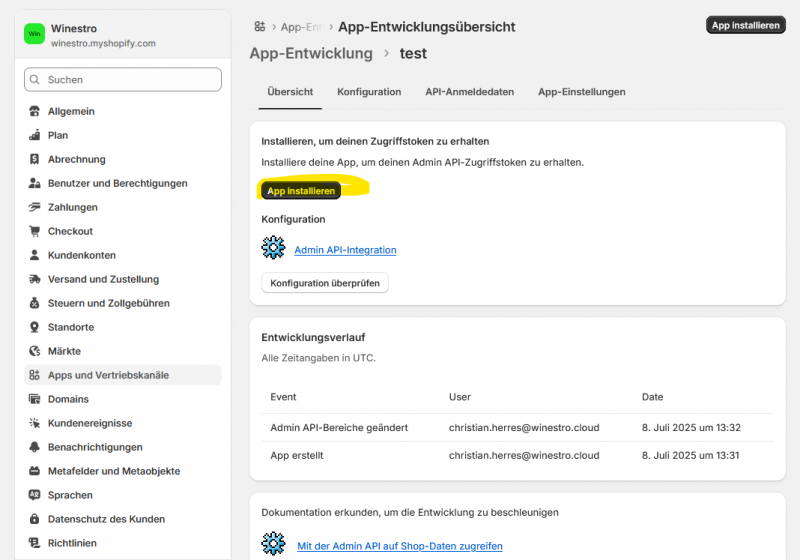Click into the Suchen search field
The width and height of the screenshot is (800, 560).
pos(123,79)
